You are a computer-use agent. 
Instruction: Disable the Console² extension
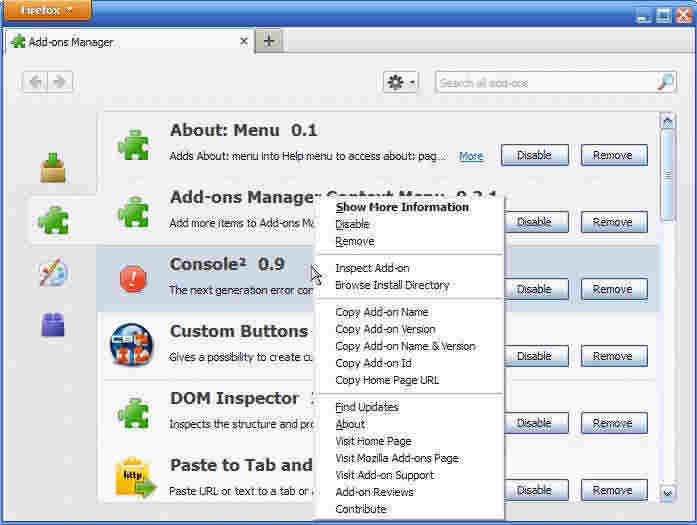(x=536, y=289)
